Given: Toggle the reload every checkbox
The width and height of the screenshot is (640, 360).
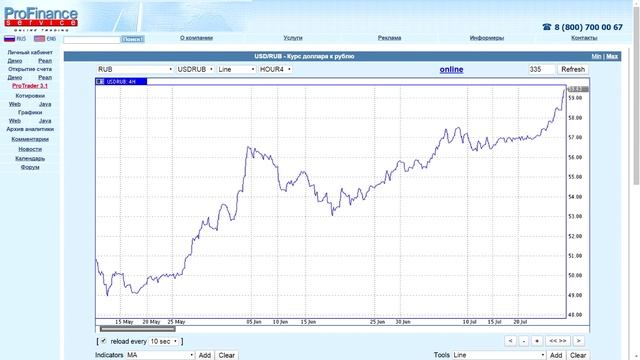Looking at the screenshot, I should click(x=104, y=341).
